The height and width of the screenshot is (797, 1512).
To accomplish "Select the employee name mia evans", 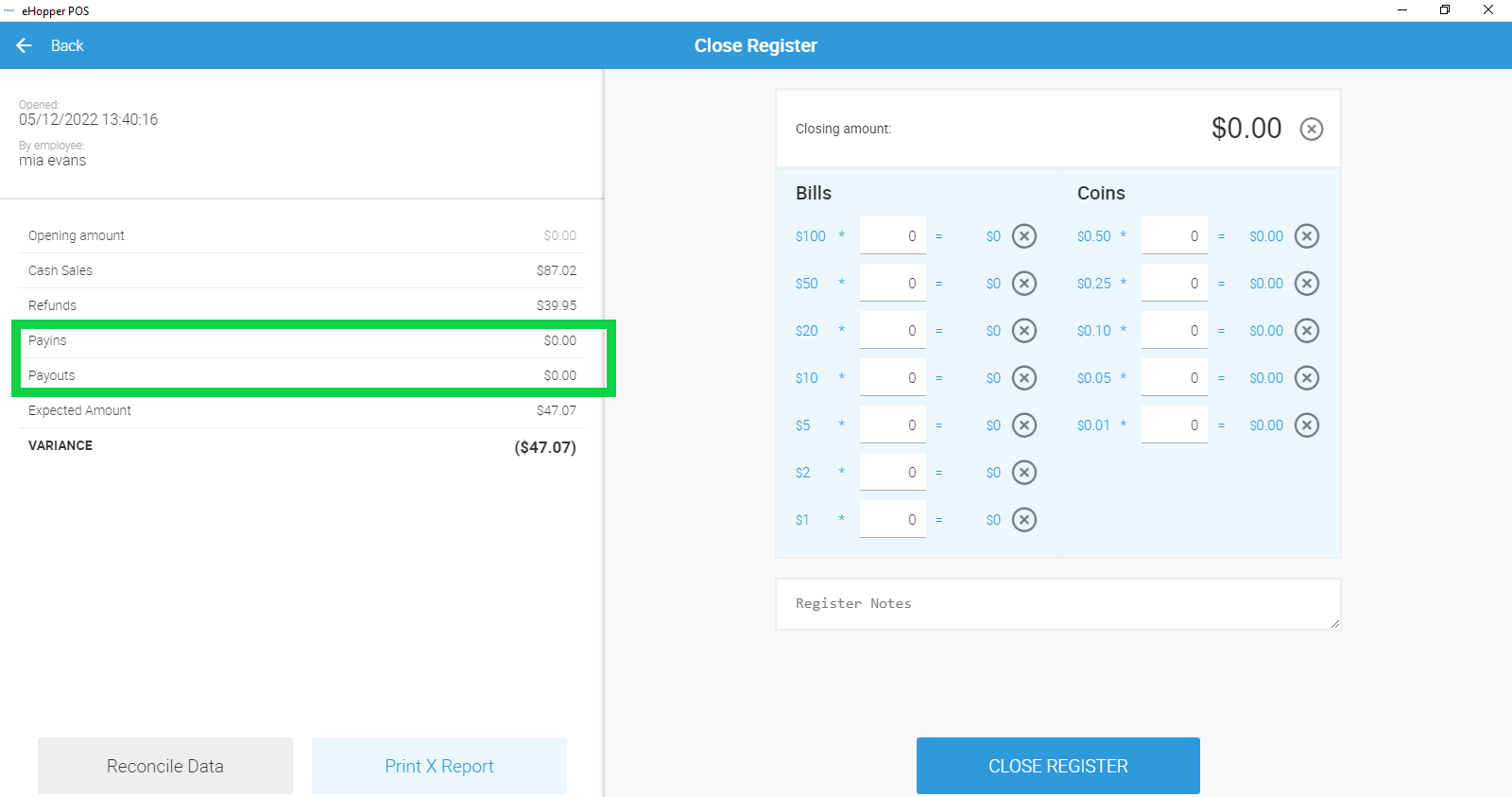I will pos(53,161).
